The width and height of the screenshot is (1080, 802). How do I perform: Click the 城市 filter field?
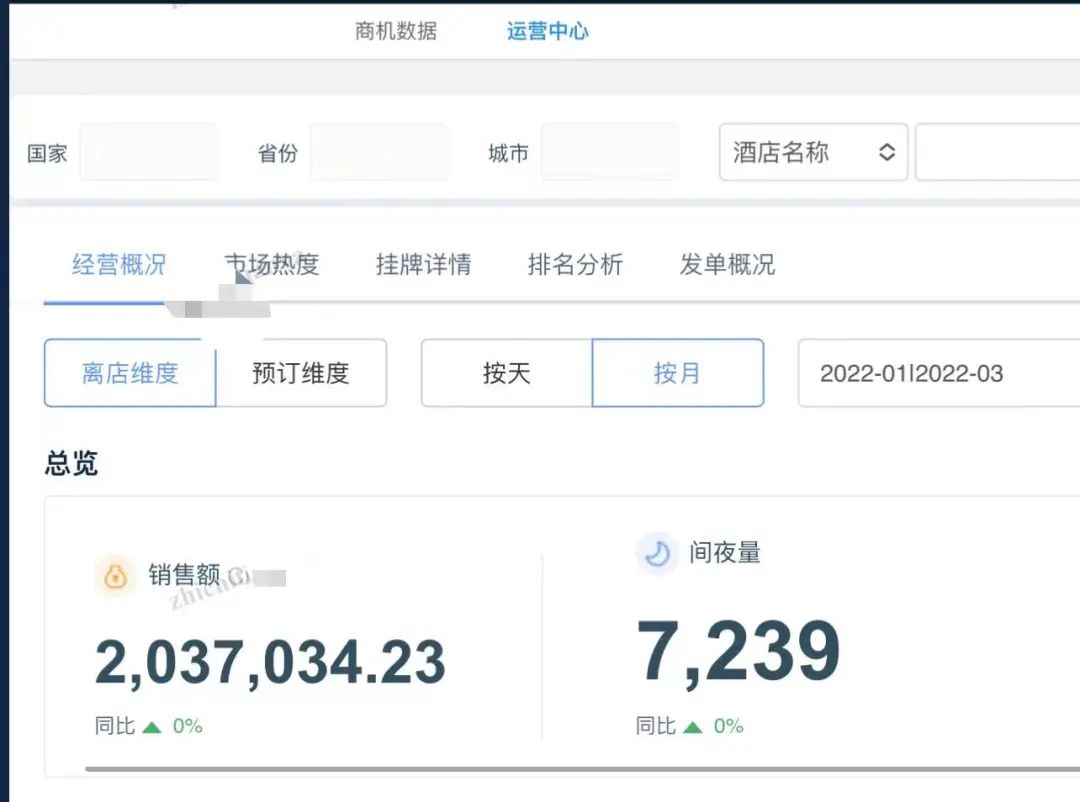(x=610, y=153)
